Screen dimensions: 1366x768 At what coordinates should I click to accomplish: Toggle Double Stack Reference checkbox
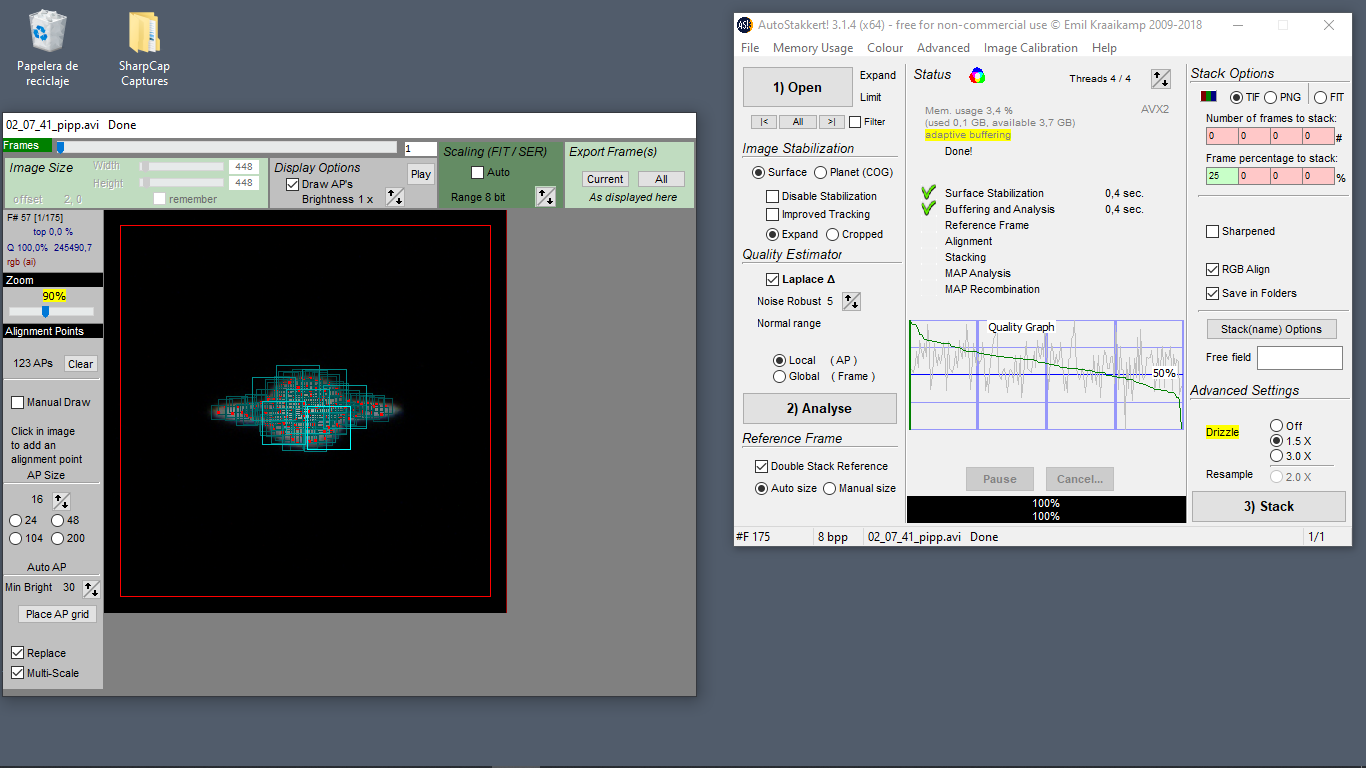point(761,466)
